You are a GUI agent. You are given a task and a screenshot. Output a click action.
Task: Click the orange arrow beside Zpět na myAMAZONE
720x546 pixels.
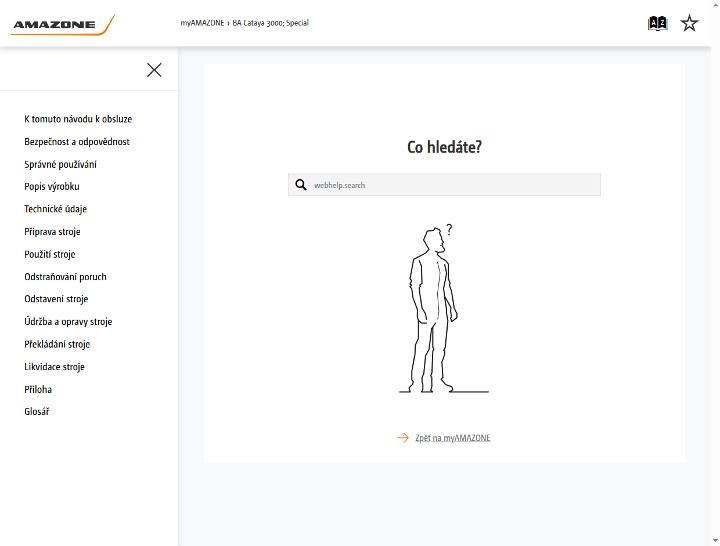pos(403,438)
